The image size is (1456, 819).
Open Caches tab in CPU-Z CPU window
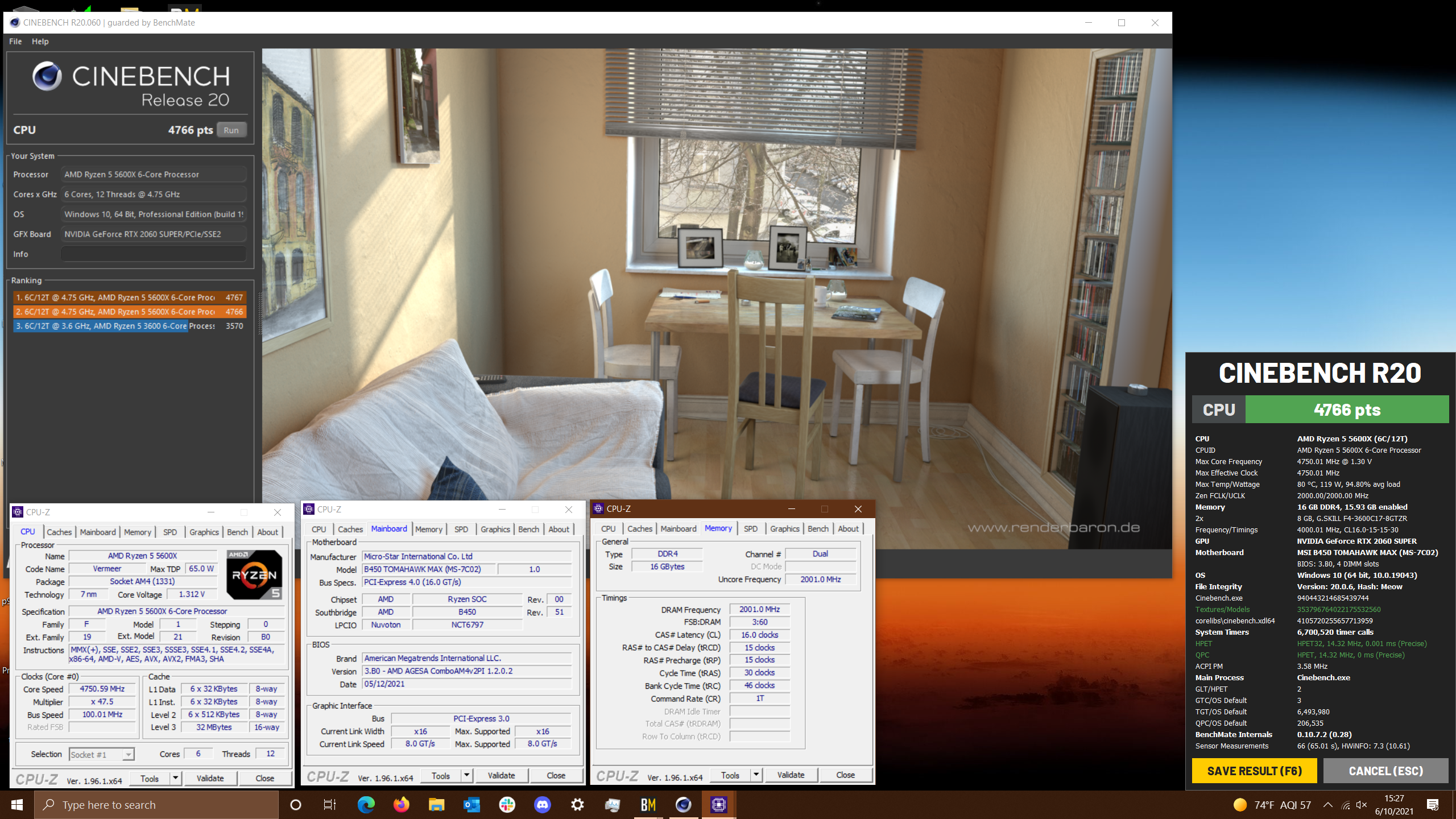click(59, 532)
